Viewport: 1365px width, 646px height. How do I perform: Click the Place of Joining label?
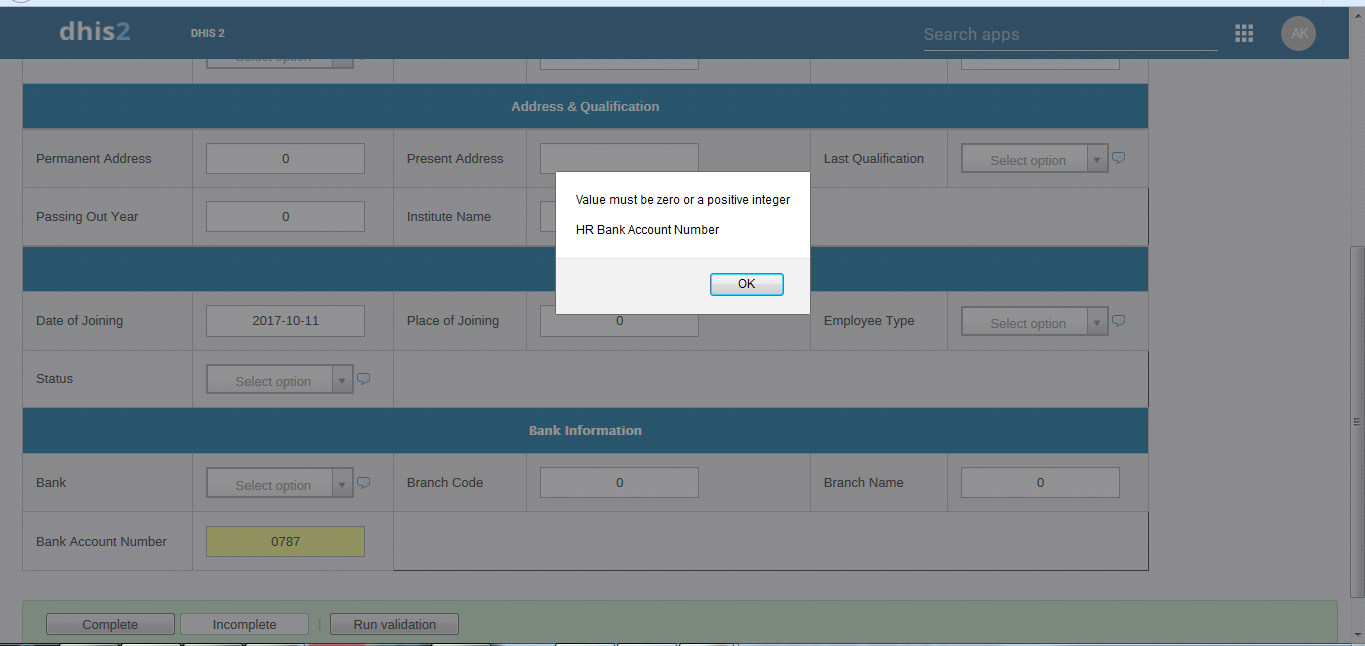(452, 320)
